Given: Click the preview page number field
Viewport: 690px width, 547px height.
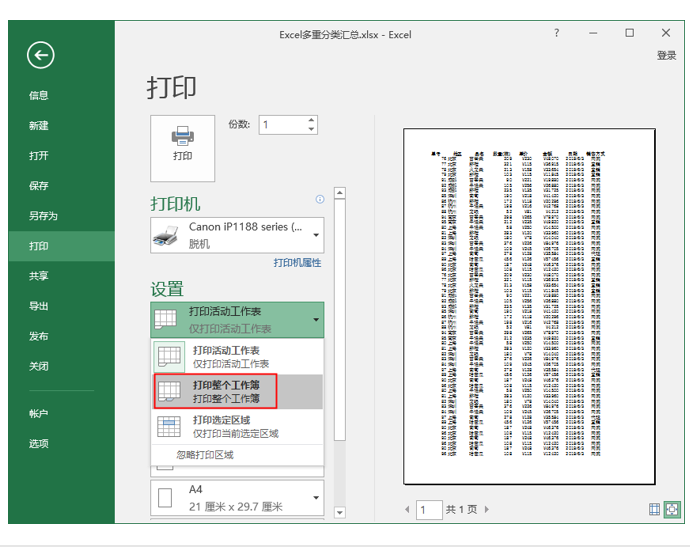Looking at the screenshot, I should pos(429,510).
